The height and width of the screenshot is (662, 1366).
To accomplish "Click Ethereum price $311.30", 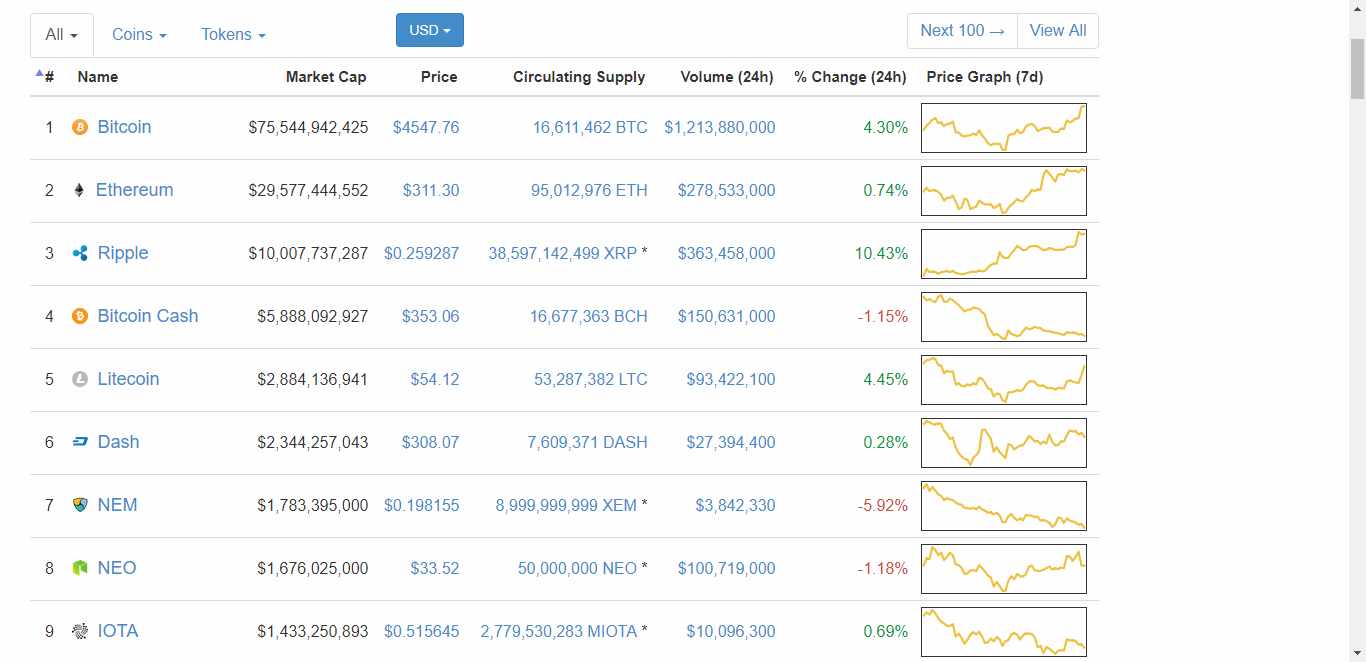I will click(431, 191).
